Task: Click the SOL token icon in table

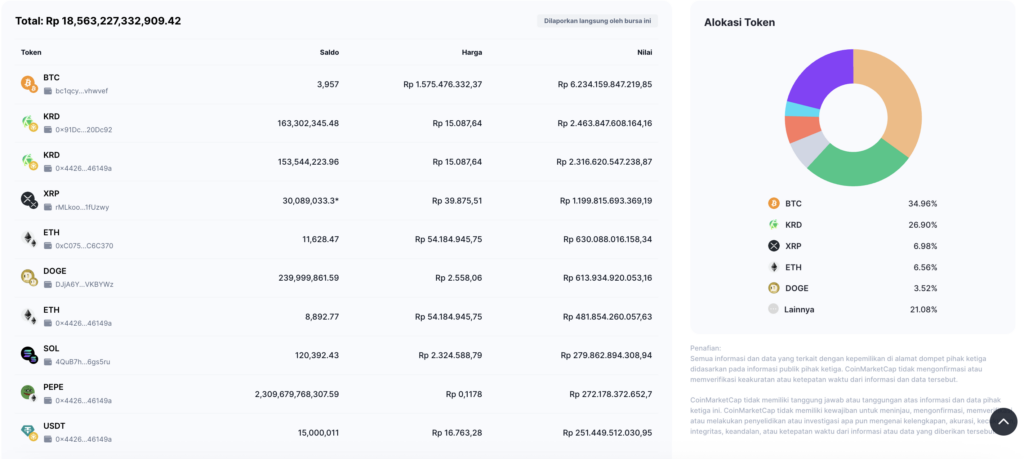Action: point(29,355)
